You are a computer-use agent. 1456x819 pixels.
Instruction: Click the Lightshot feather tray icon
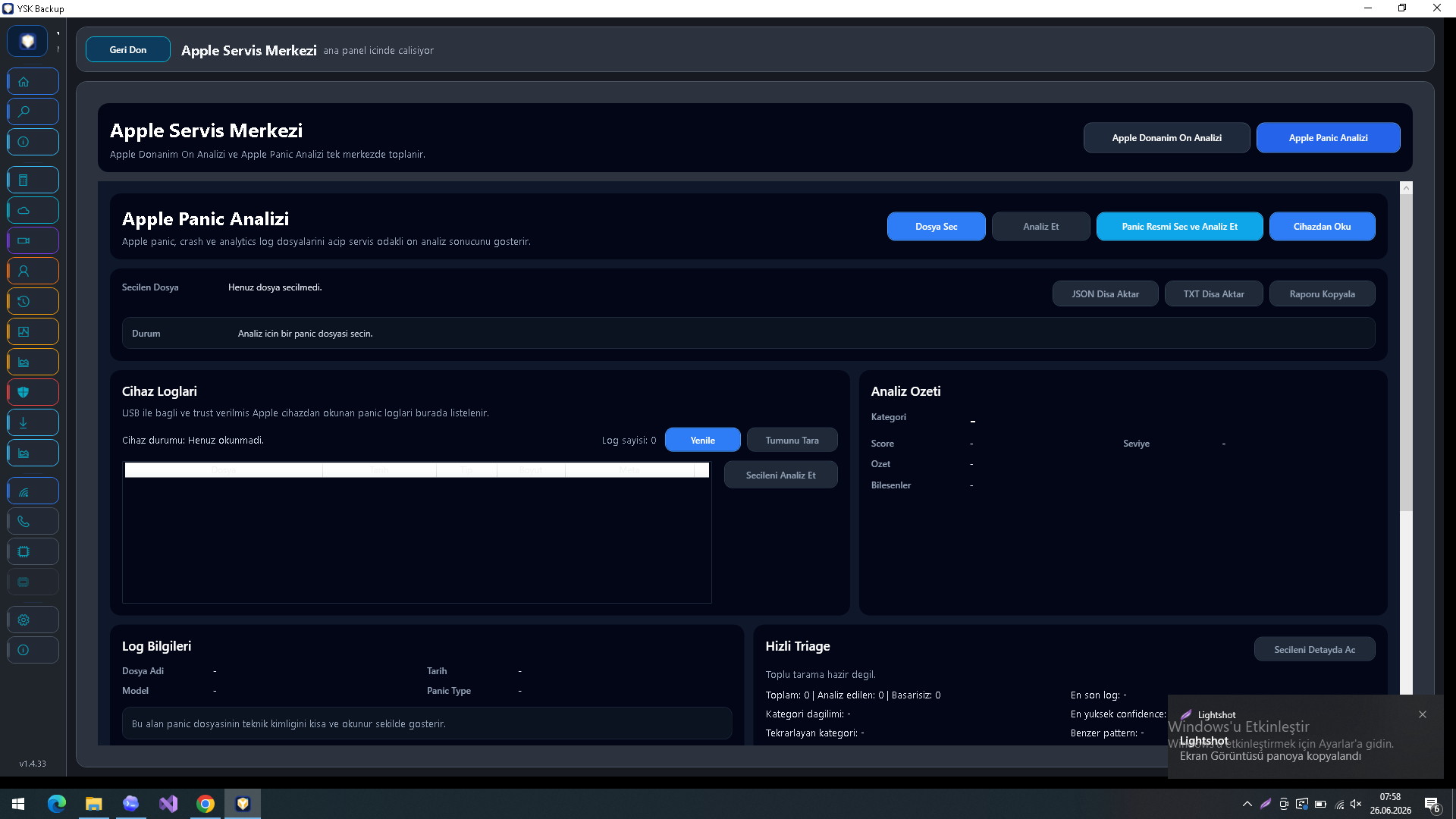(x=1266, y=804)
